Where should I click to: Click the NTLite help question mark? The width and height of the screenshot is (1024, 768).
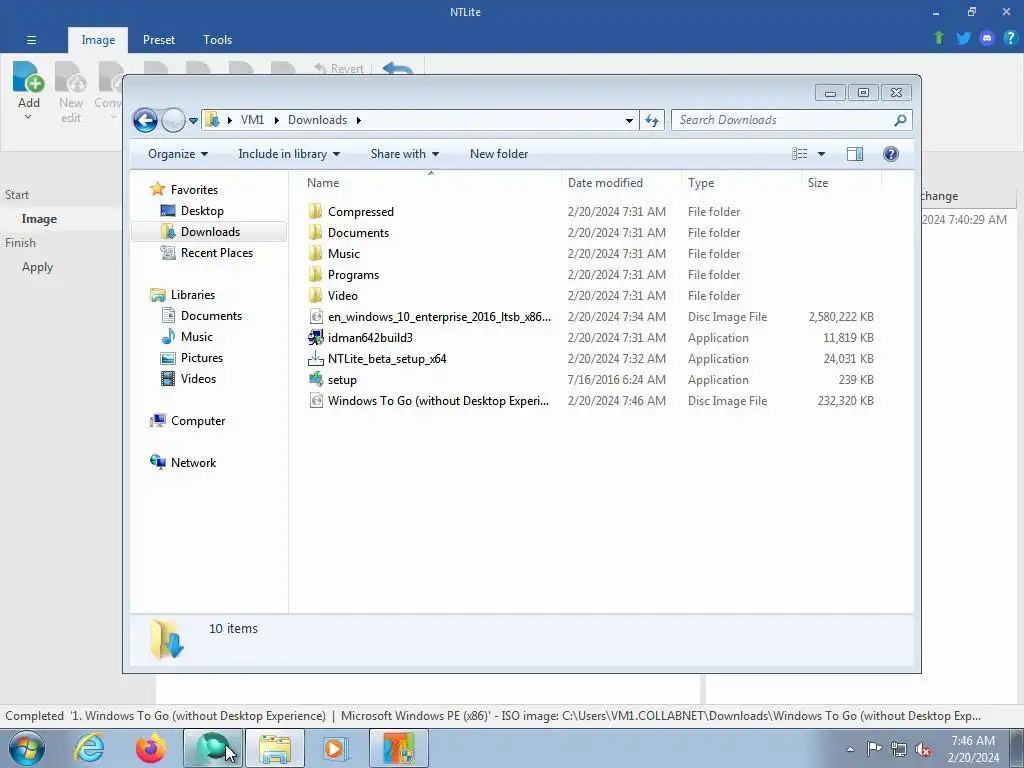click(1010, 38)
